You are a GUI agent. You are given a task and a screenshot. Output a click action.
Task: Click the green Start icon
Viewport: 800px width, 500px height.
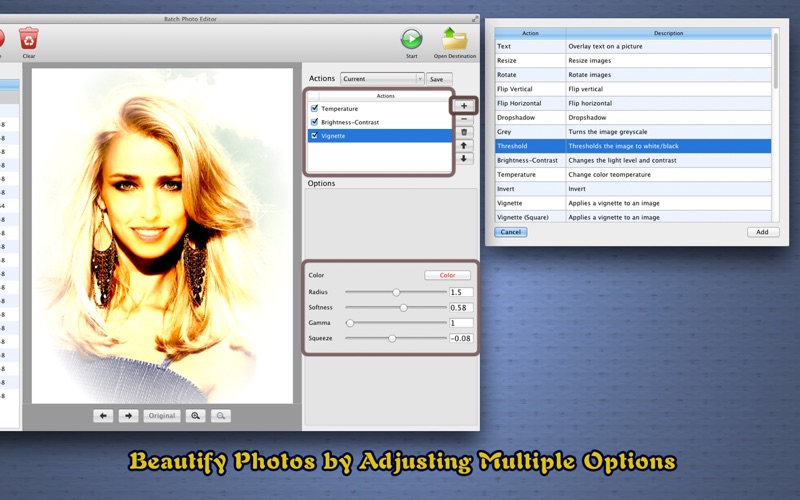(x=411, y=38)
